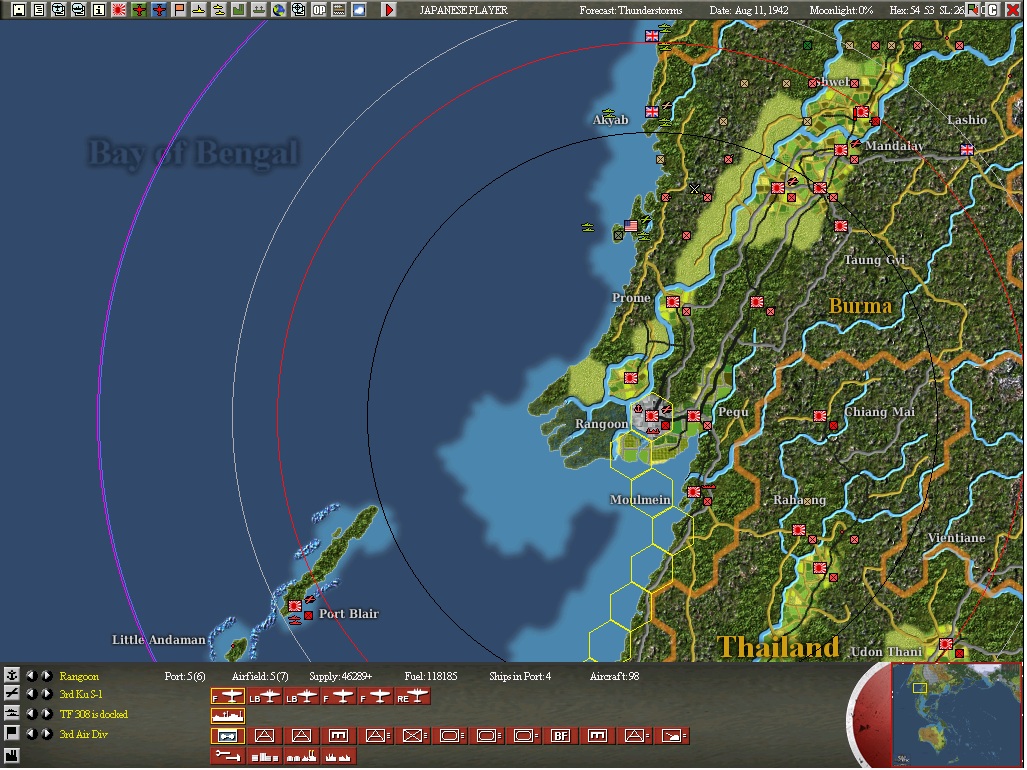
Task: Open the single yellow ship list icon
Action: click(198, 10)
